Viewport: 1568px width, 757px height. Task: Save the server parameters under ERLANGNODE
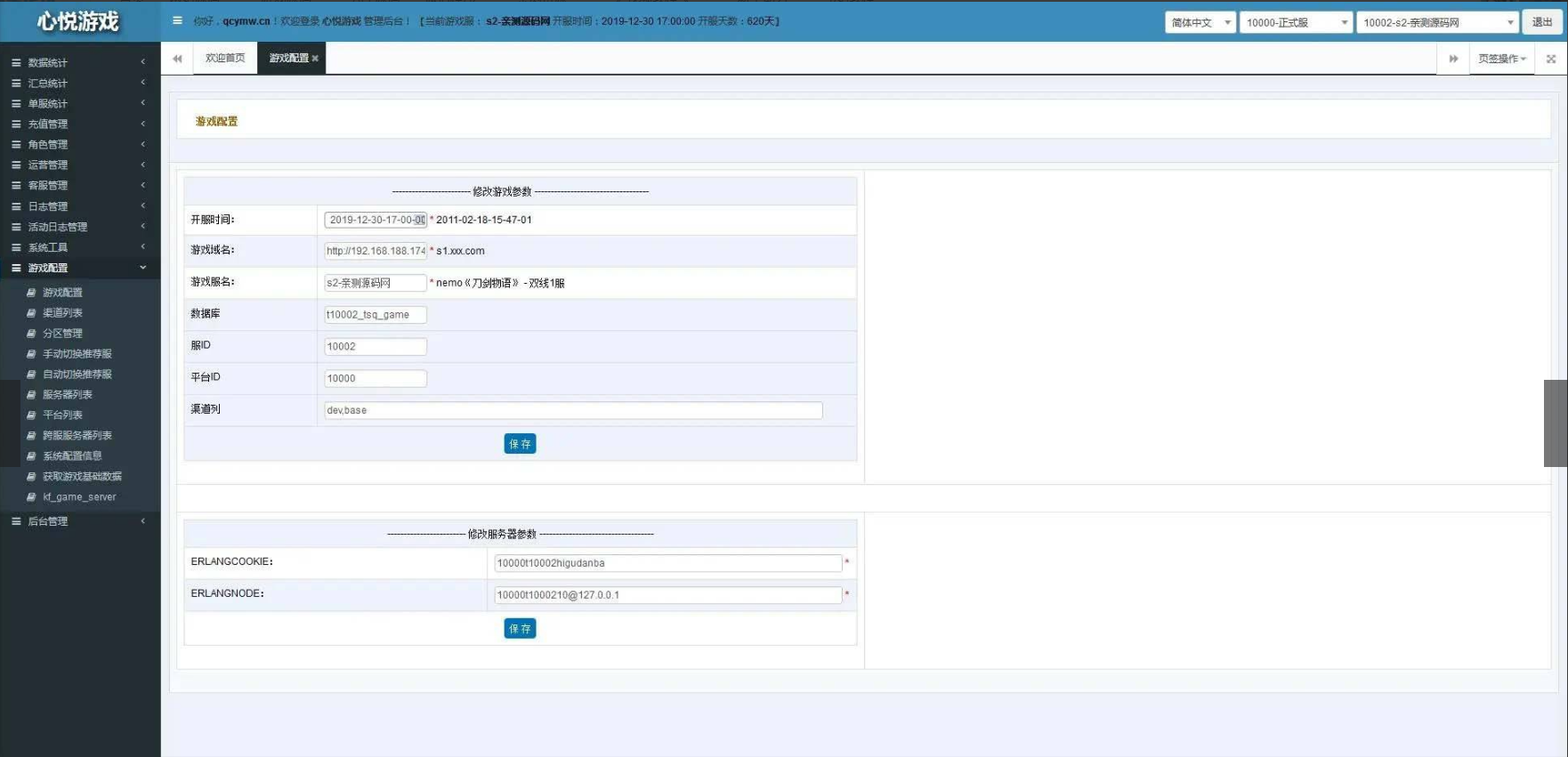(x=520, y=629)
